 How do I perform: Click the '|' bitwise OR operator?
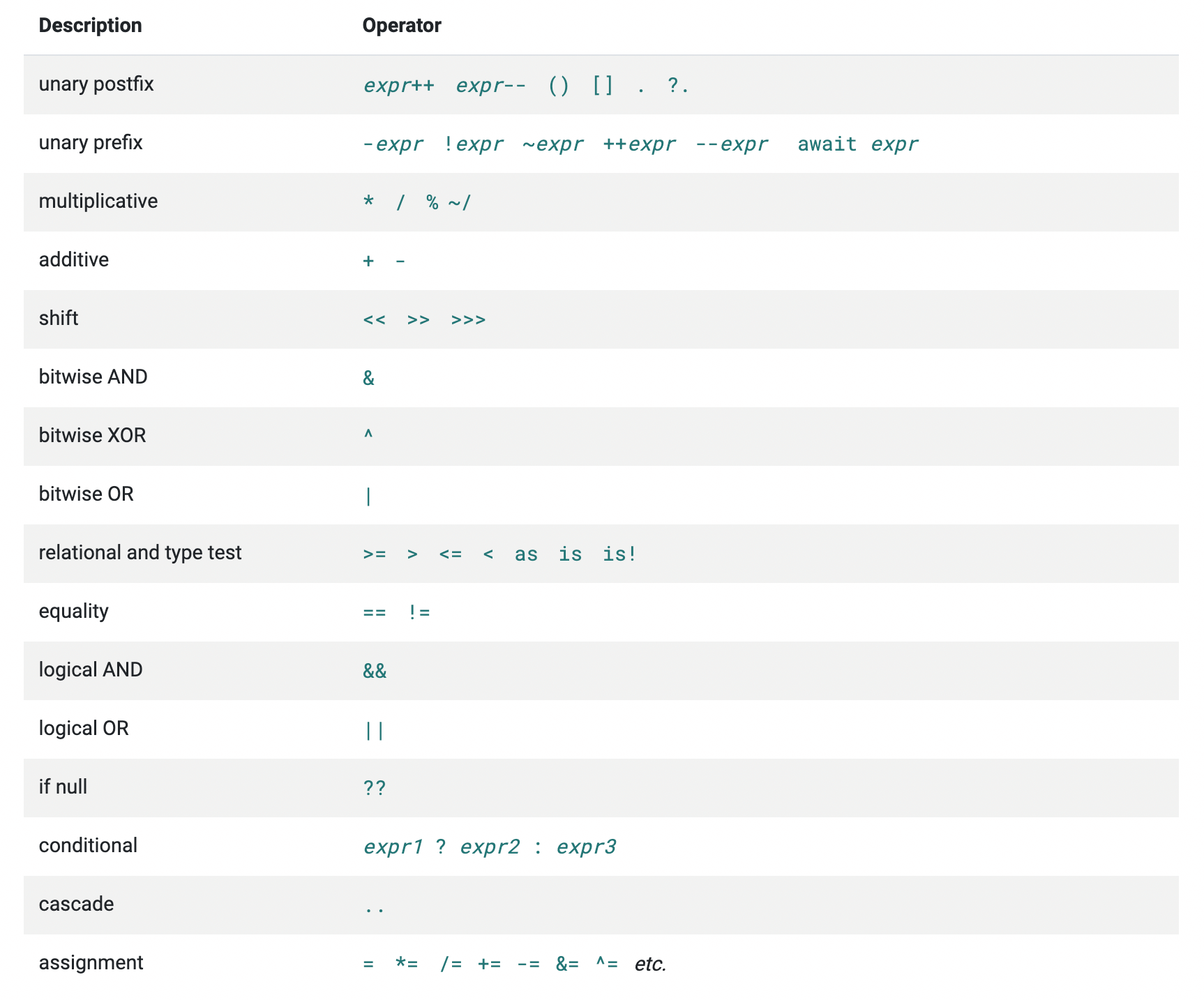pos(368,496)
